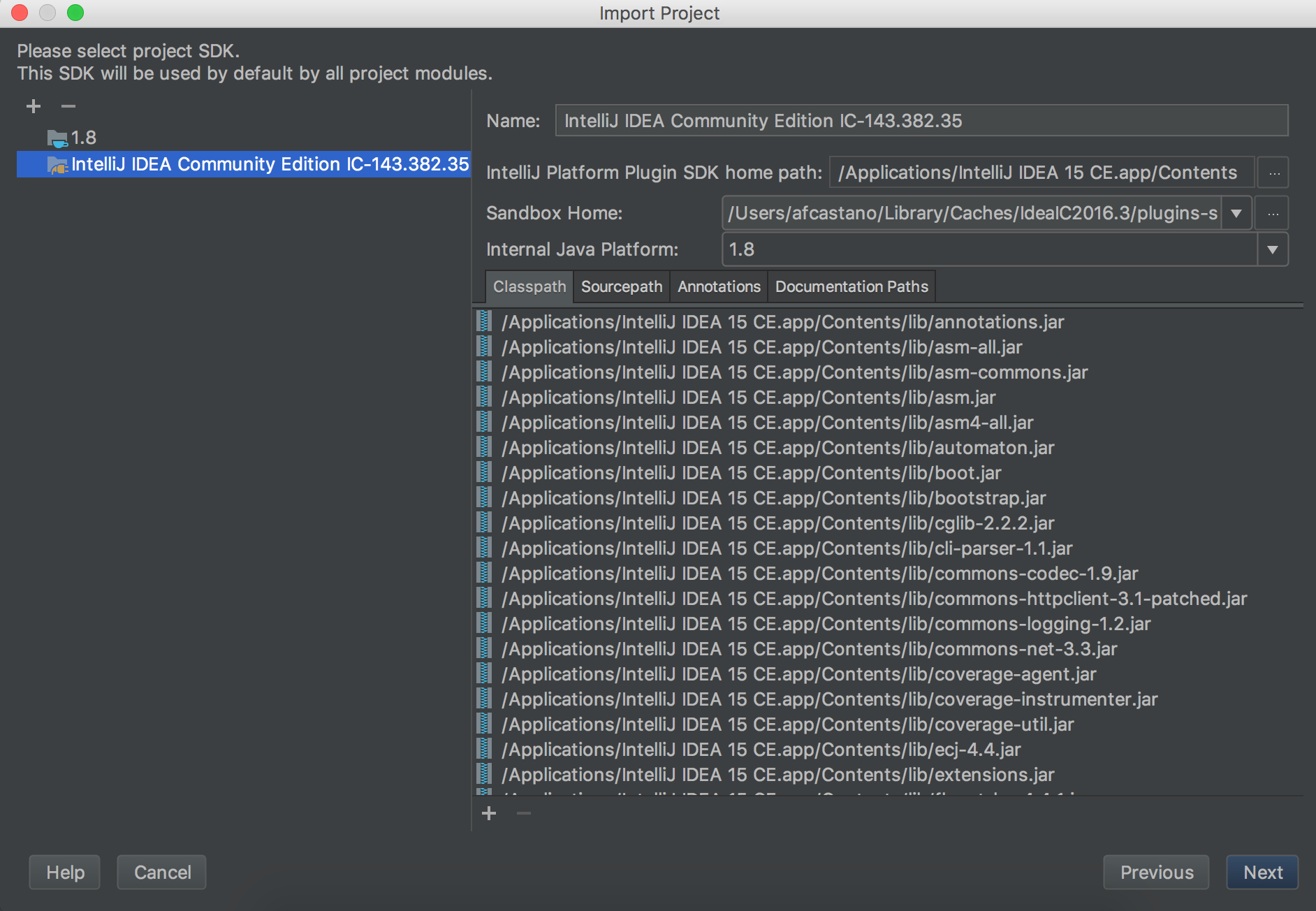Close the Import Project window
The image size is (1316, 911).
[20, 13]
